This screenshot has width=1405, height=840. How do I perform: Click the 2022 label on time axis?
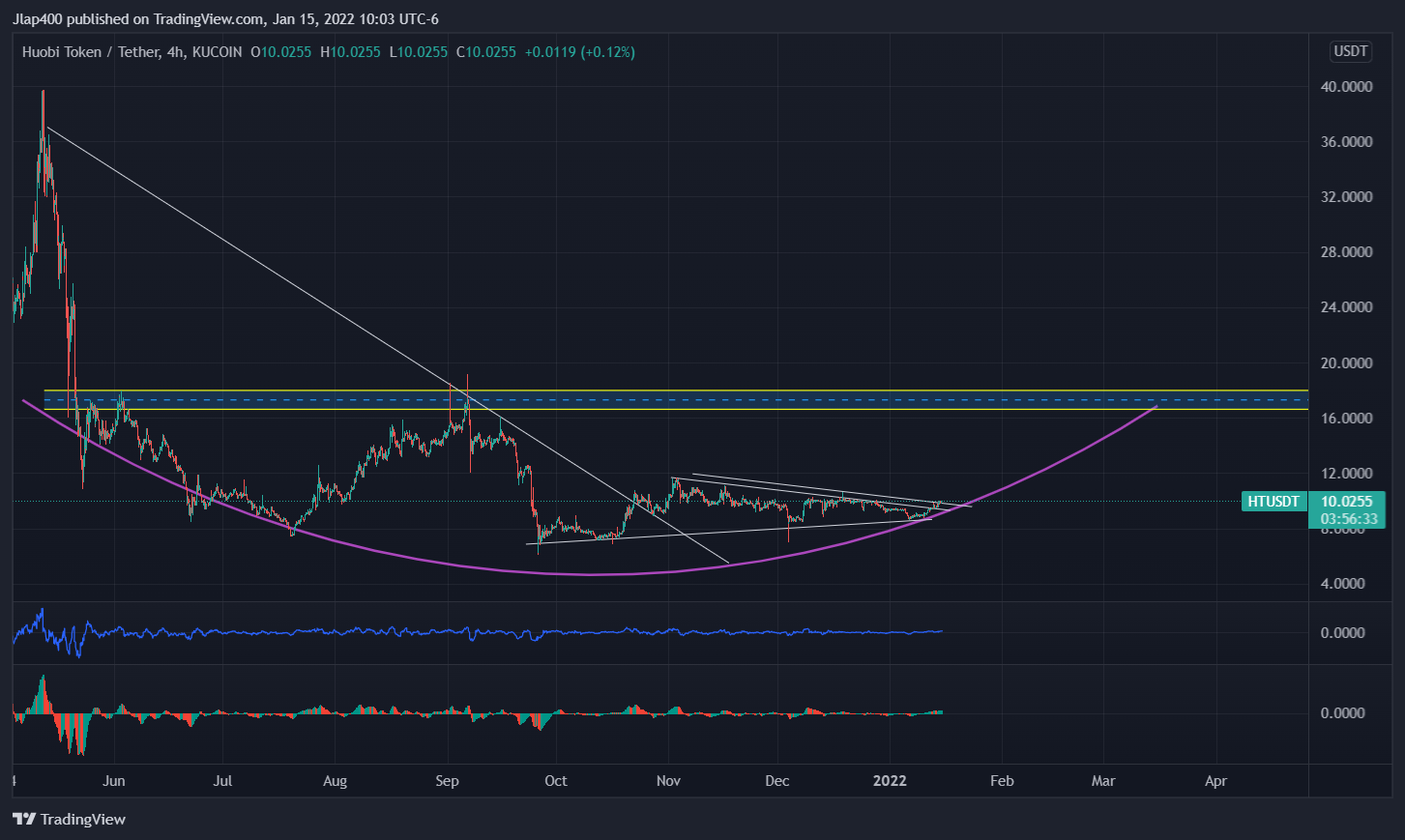pyautogui.click(x=890, y=780)
